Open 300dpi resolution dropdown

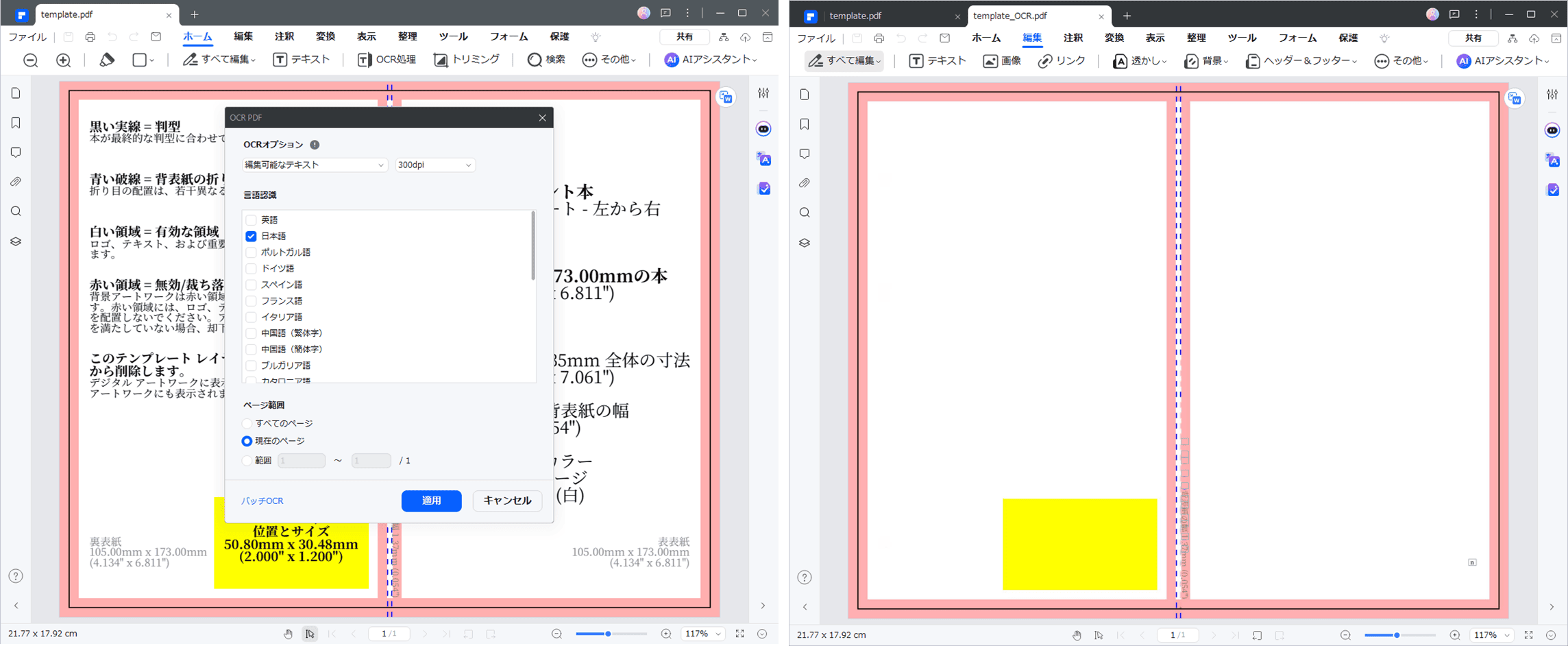pos(434,165)
